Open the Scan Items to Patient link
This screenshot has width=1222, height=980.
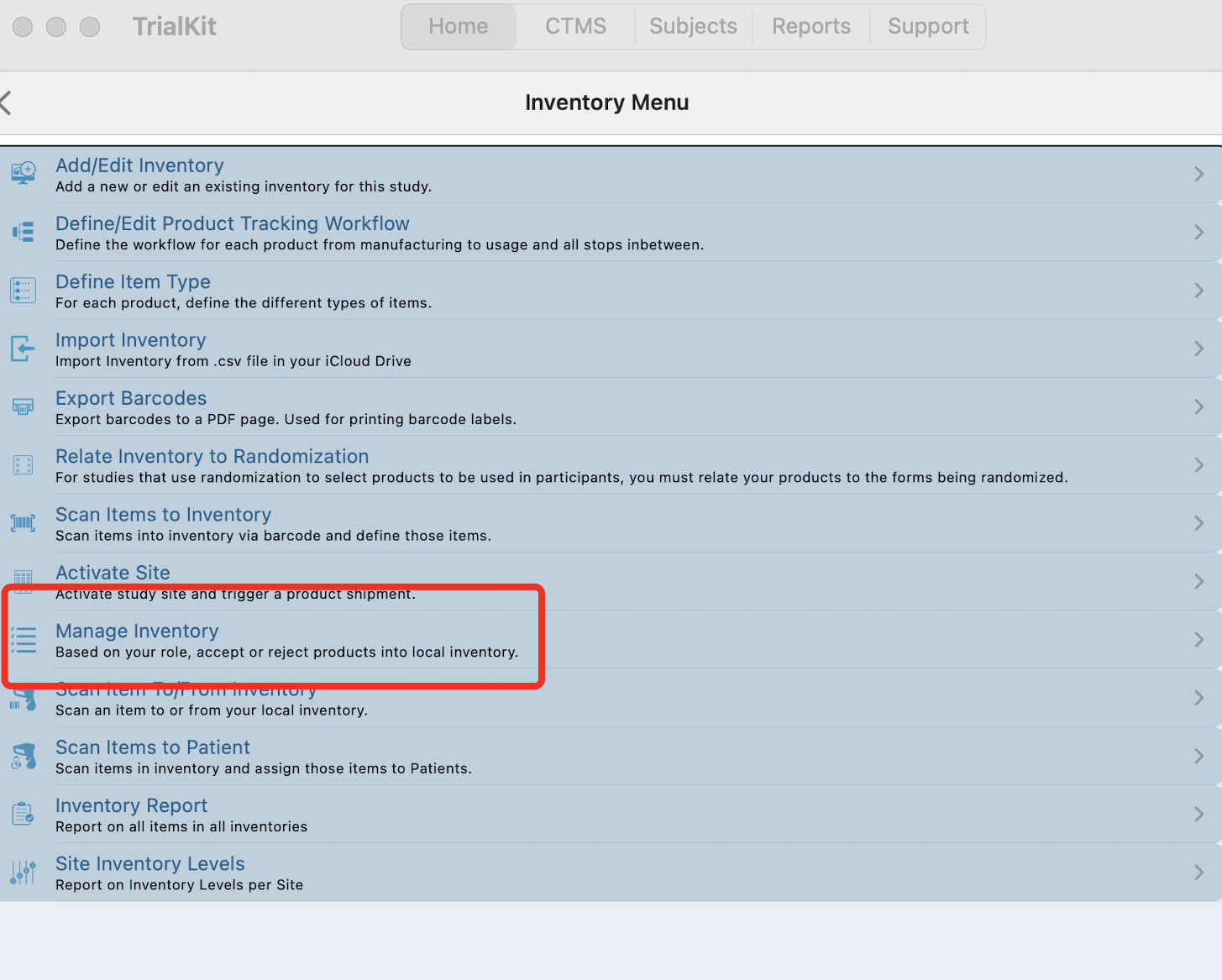pyautogui.click(x=153, y=747)
